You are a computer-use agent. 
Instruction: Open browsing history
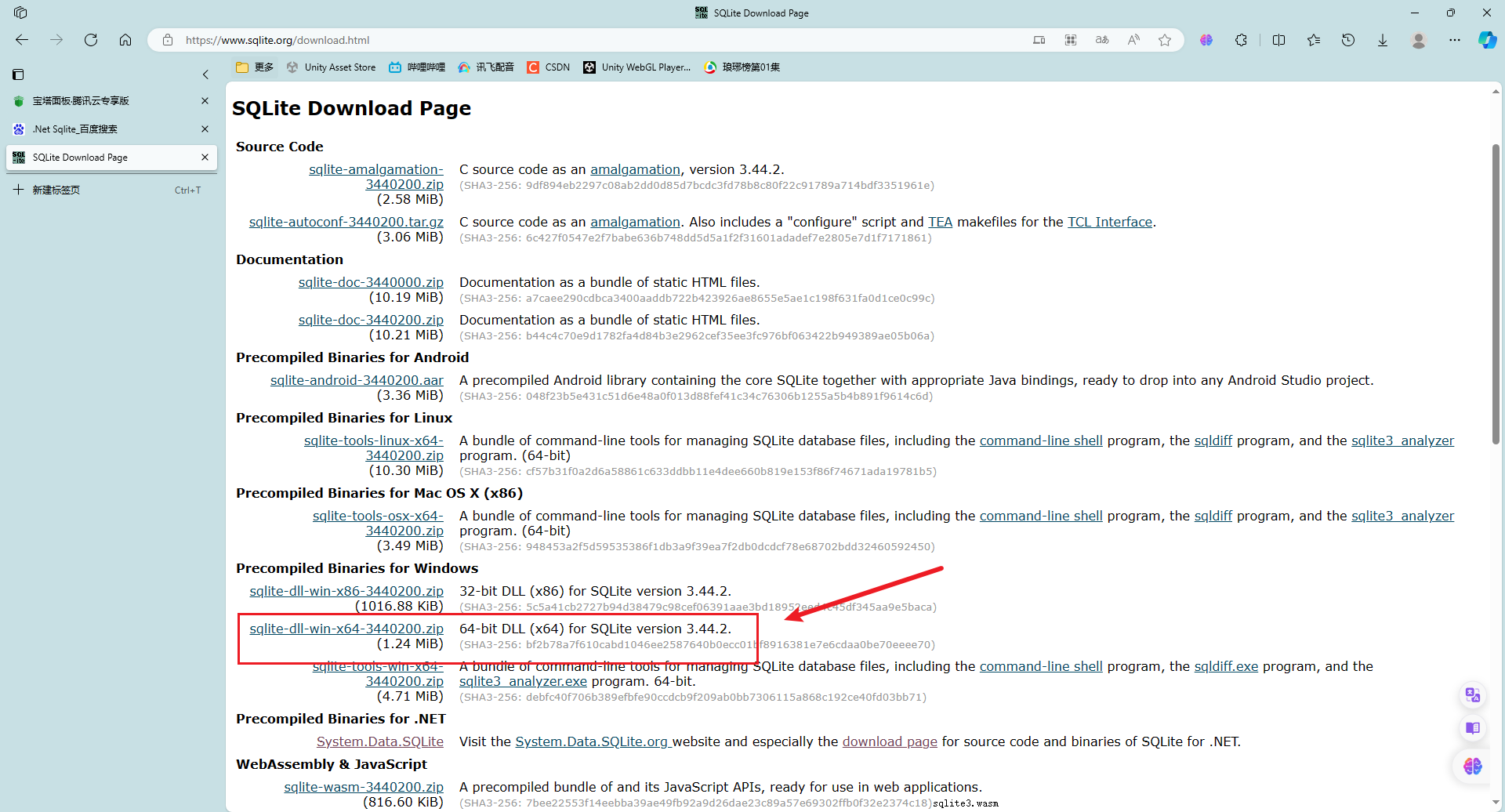coord(1348,40)
